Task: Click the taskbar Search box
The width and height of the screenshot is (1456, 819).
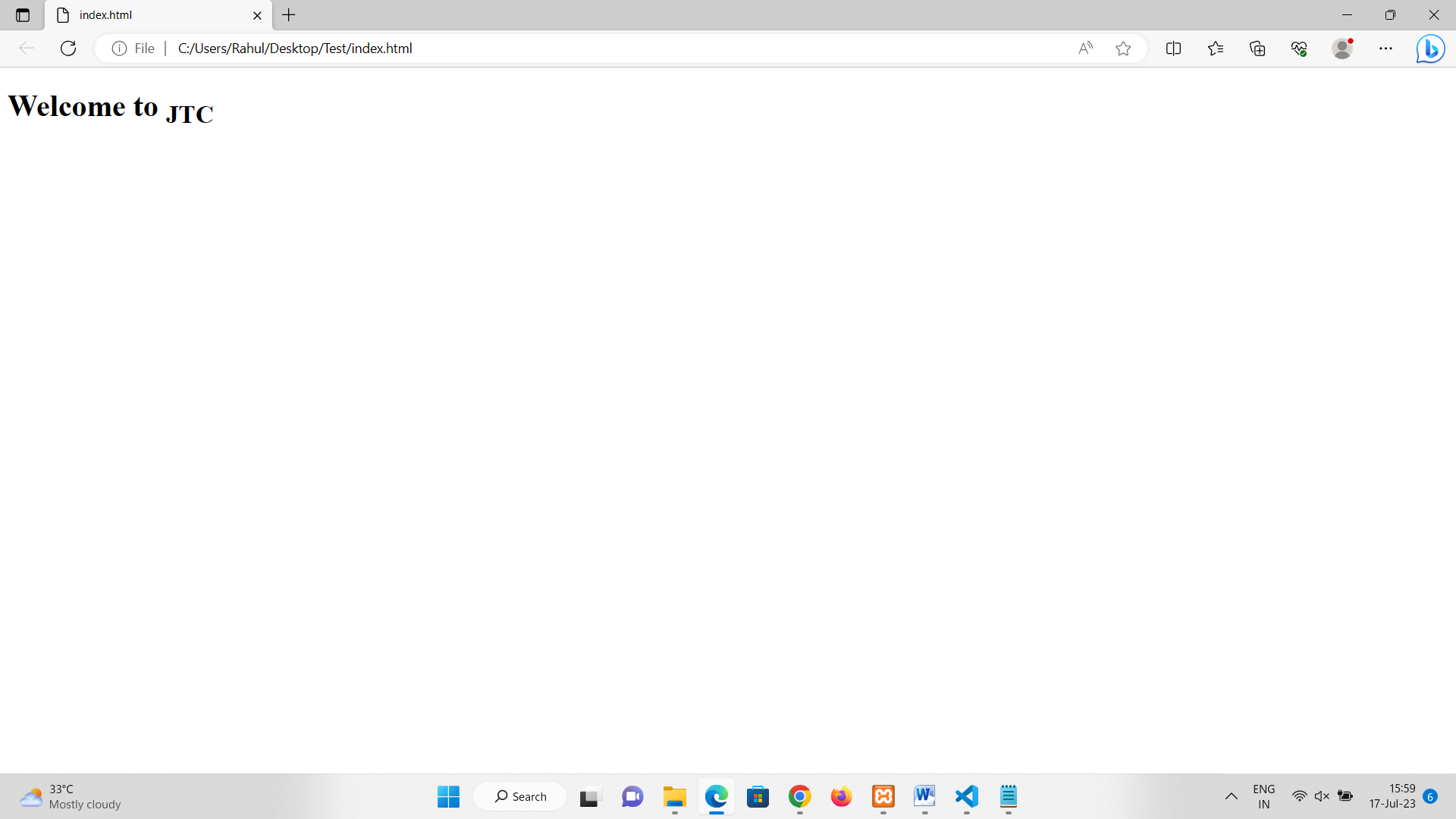Action: pos(520,796)
